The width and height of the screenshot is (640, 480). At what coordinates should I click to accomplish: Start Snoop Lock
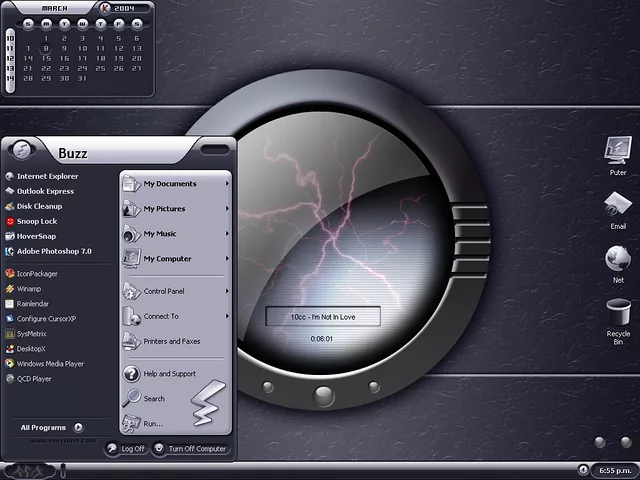tap(36, 221)
